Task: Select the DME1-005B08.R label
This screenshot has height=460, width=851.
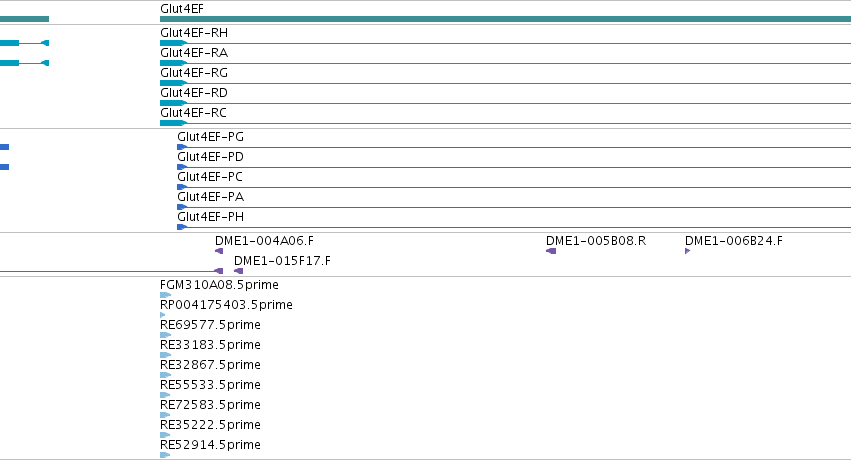Action: tap(596, 241)
